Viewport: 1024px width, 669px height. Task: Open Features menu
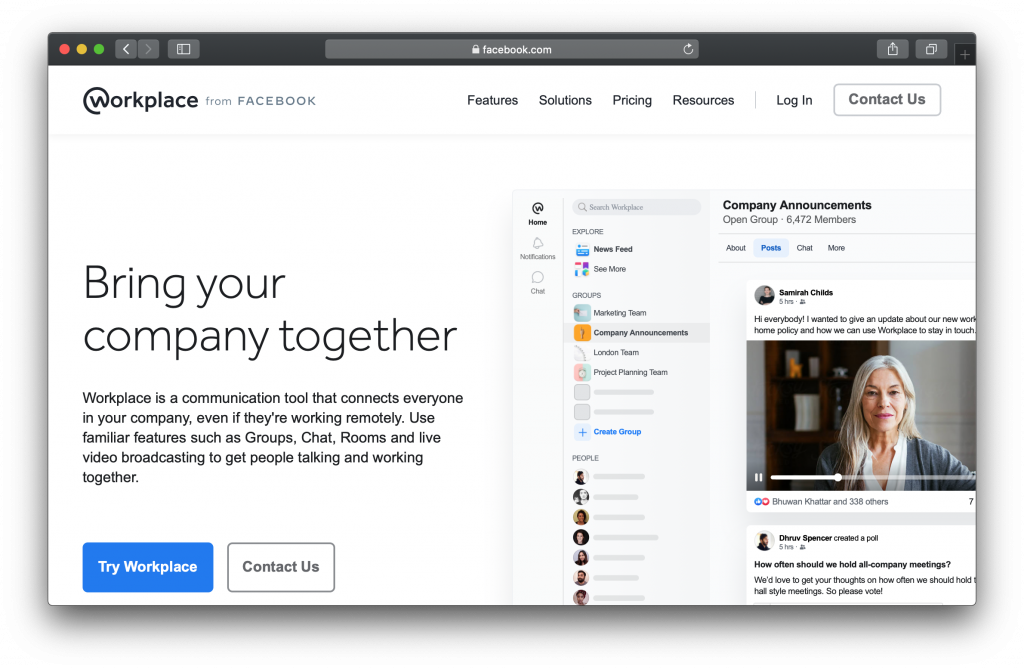492,100
